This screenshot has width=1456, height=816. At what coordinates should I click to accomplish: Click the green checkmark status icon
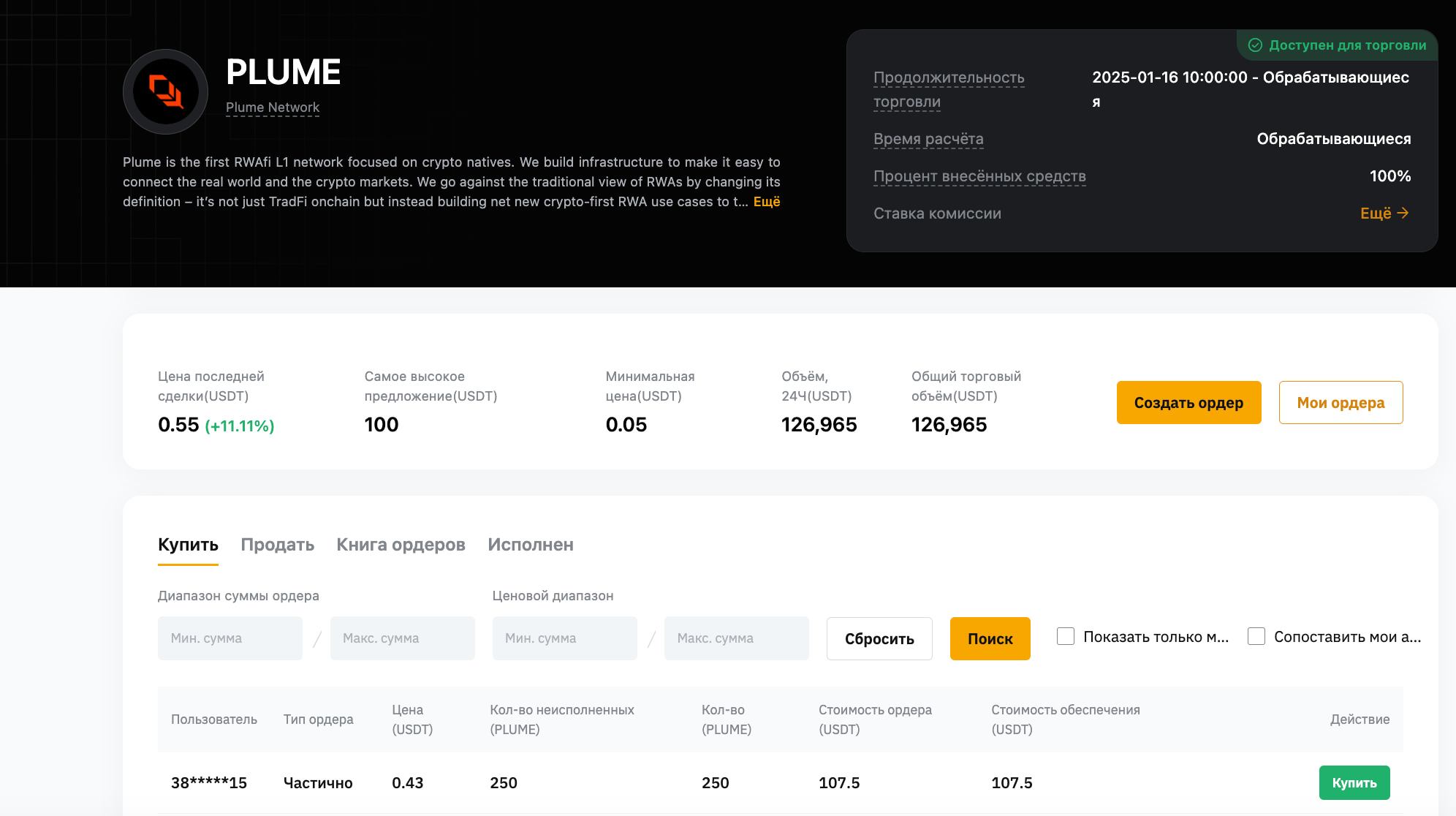(x=1255, y=45)
